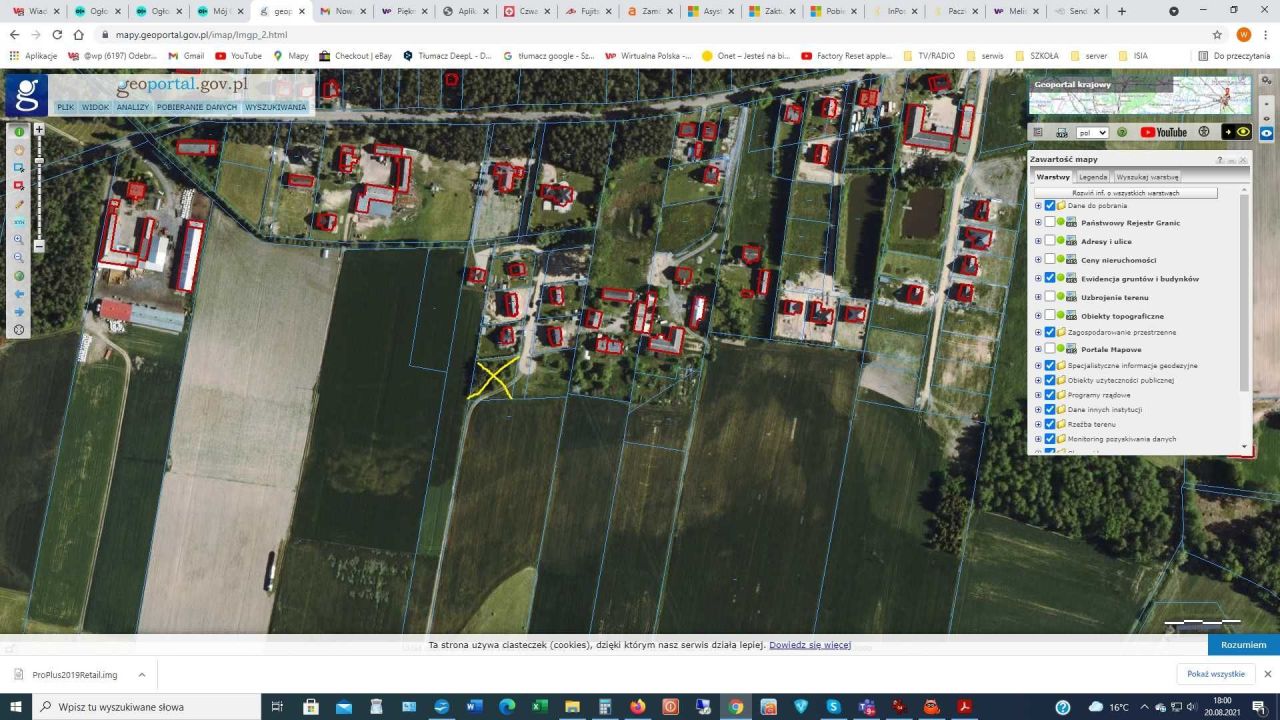Uncheck Ewidencja gruntów i budynków layer
Viewport: 1280px width, 720px height.
point(1050,278)
